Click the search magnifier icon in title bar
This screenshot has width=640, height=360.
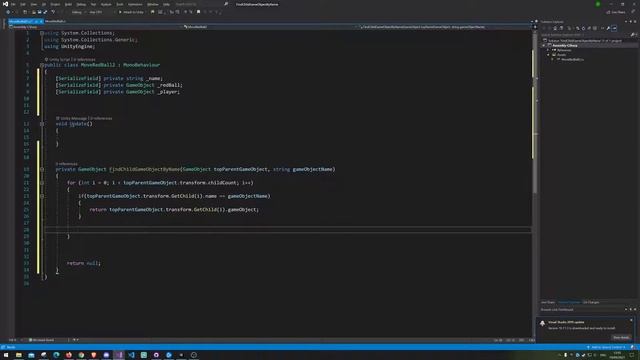coord(226,4)
